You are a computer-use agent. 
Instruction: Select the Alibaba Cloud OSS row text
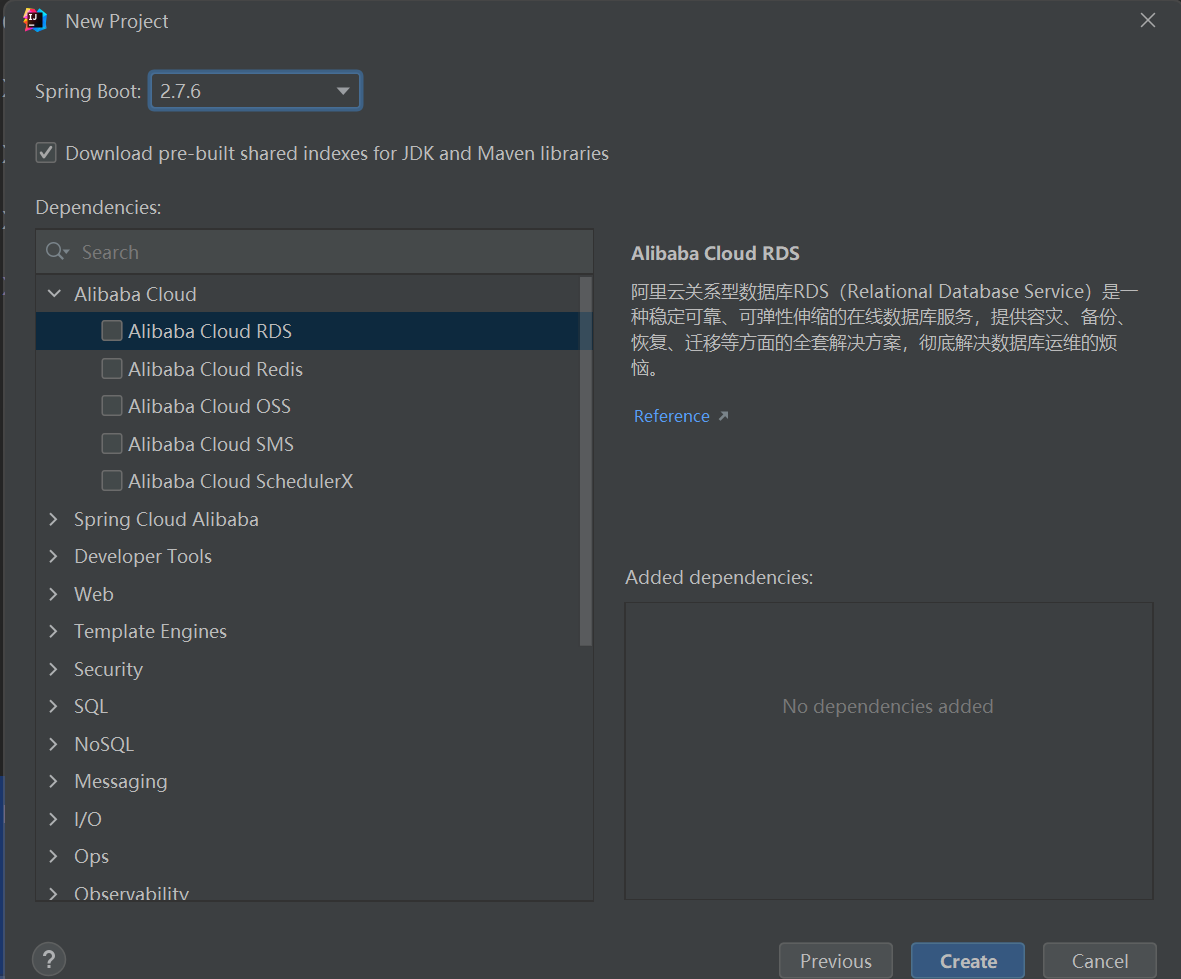pyautogui.click(x=209, y=406)
